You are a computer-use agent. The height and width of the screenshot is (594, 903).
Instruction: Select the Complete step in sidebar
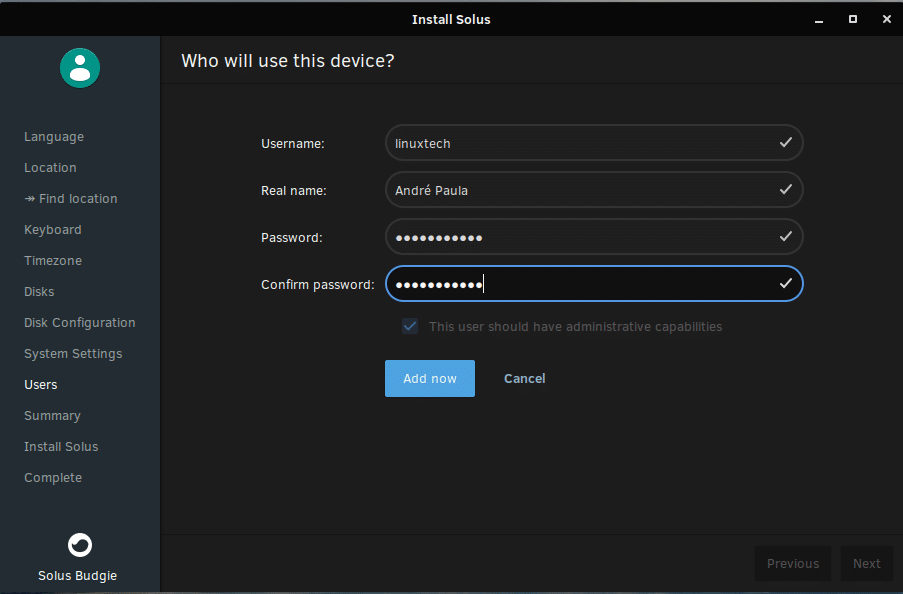(x=53, y=478)
